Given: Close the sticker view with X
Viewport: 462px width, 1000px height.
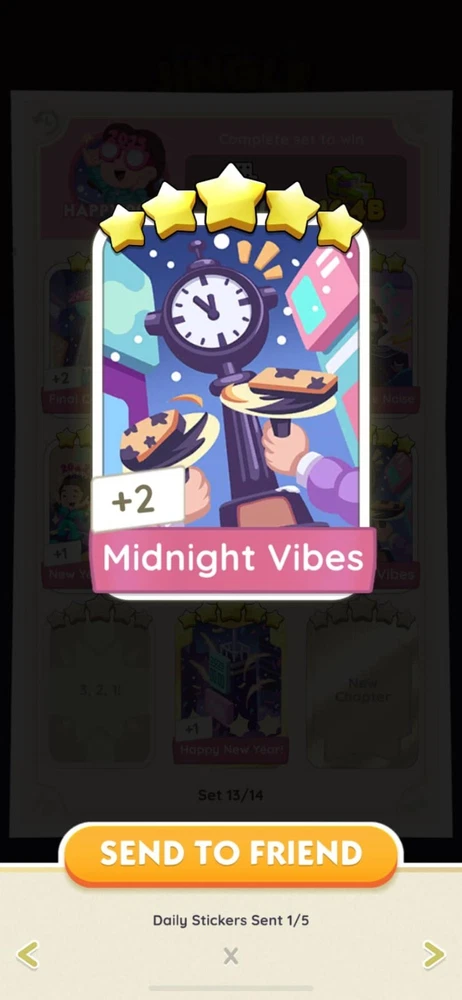Looking at the screenshot, I should tap(231, 955).
